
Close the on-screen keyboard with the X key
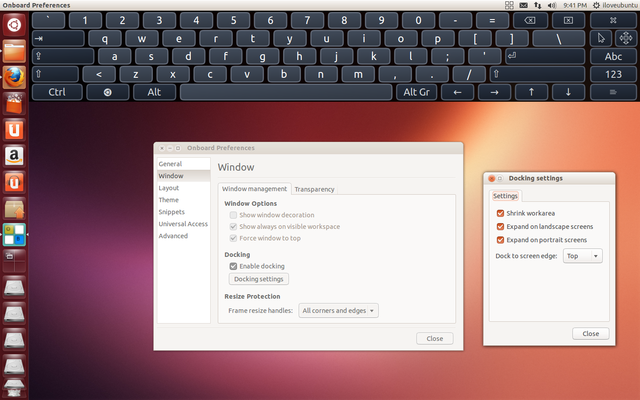point(613,20)
